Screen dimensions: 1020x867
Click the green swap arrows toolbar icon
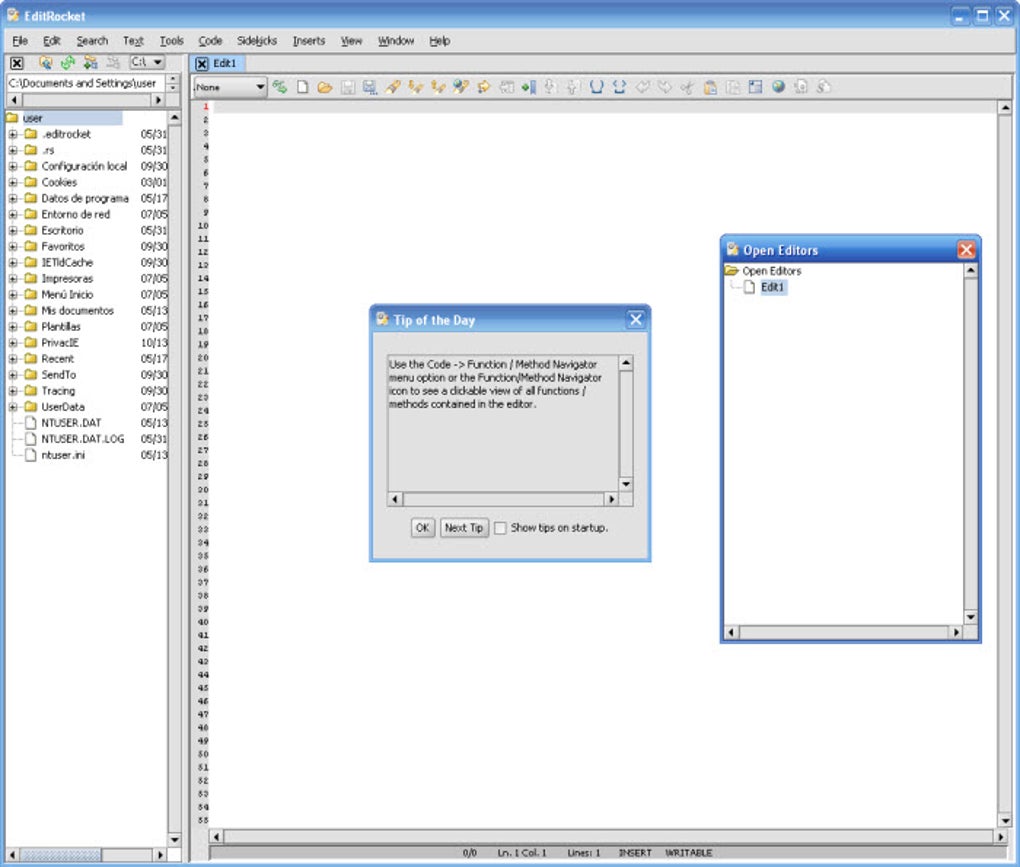pos(280,87)
